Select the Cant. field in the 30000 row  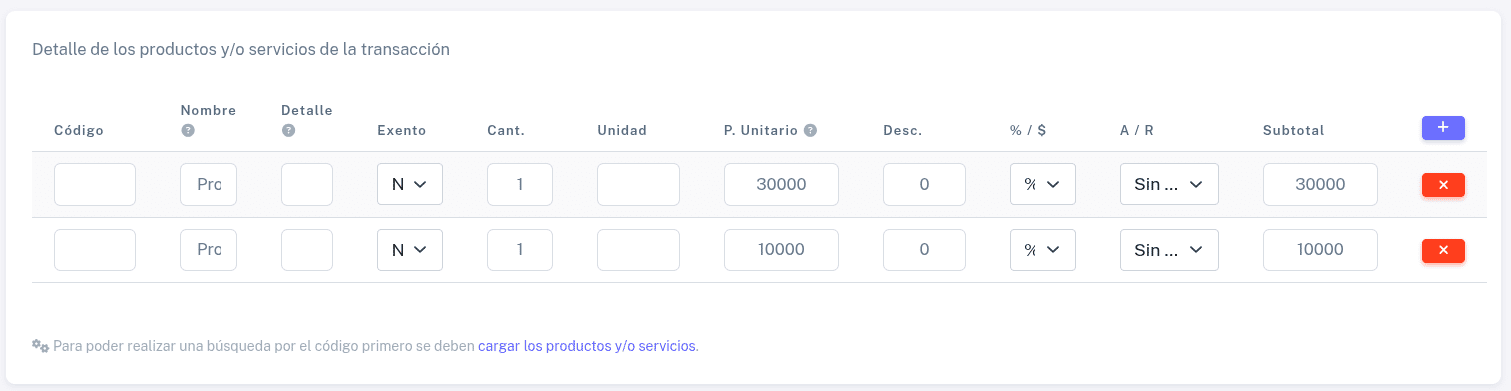point(520,184)
